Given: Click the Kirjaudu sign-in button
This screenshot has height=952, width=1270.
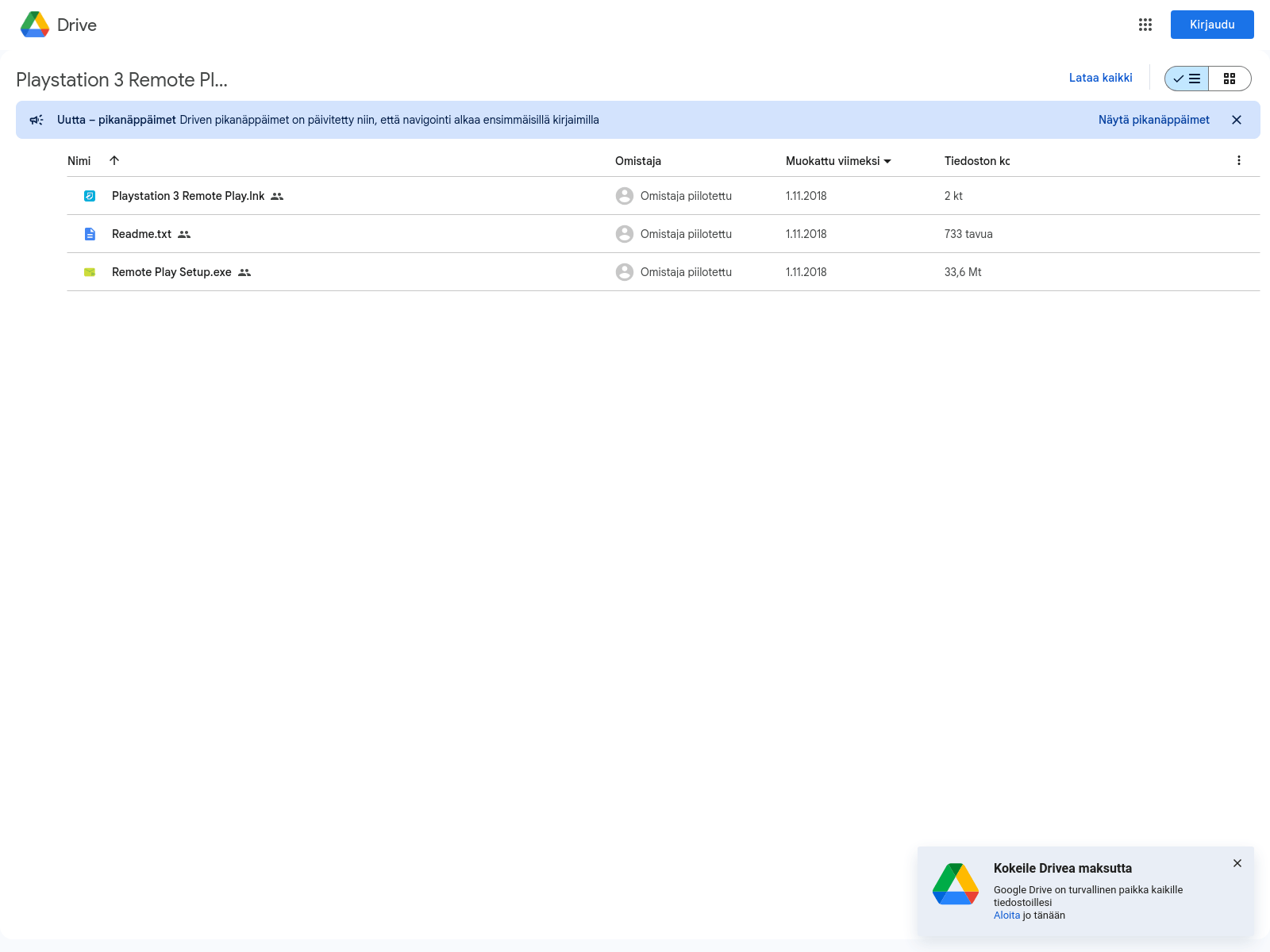Looking at the screenshot, I should [x=1212, y=25].
